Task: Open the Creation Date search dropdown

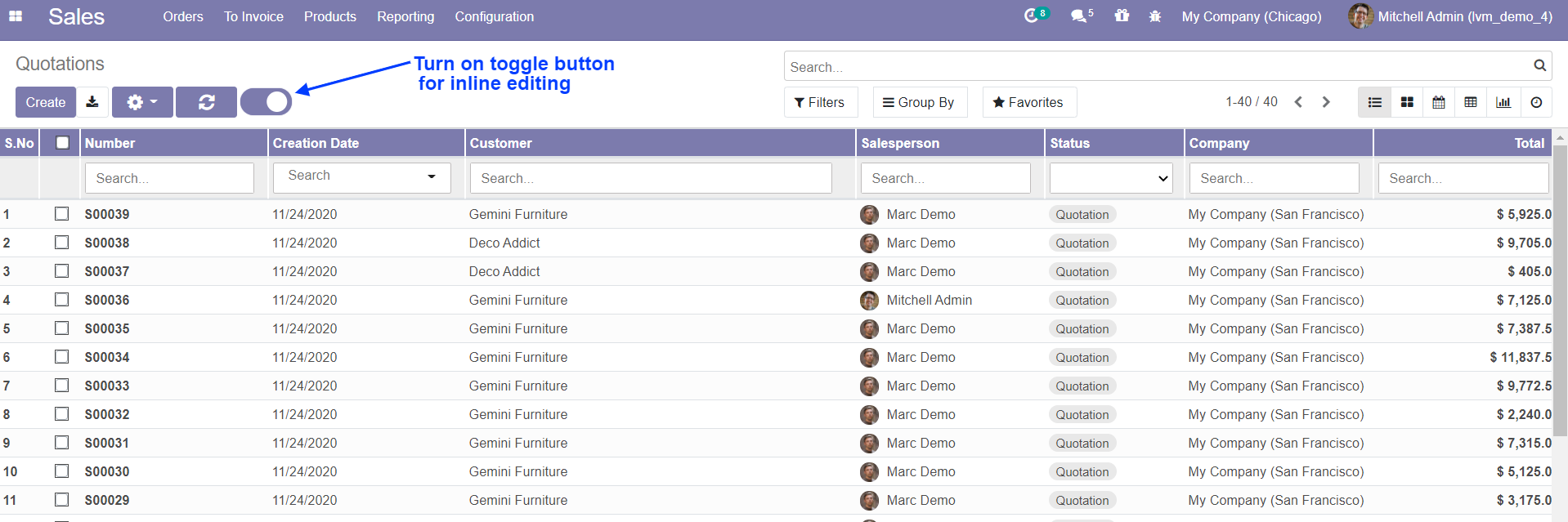Action: pos(361,177)
